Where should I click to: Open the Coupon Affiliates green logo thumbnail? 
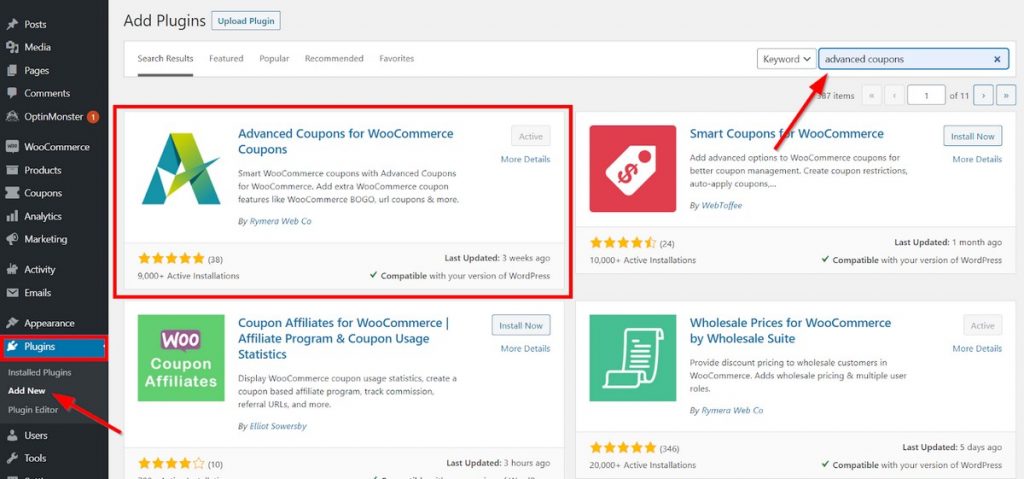[181, 358]
